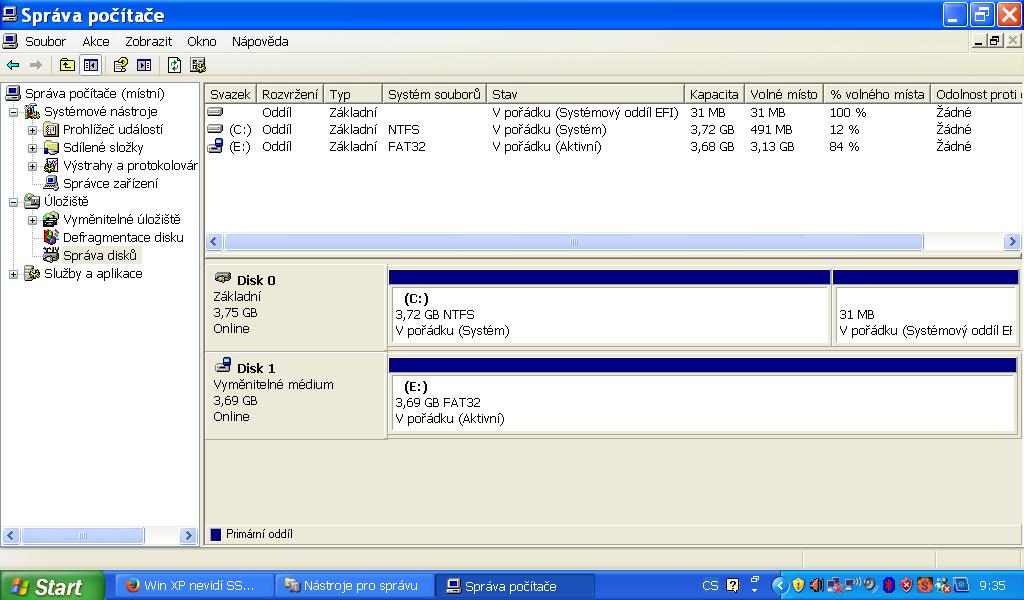The width and height of the screenshot is (1024, 600).
Task: Click the Disk 0 drive icon
Action: point(223,278)
